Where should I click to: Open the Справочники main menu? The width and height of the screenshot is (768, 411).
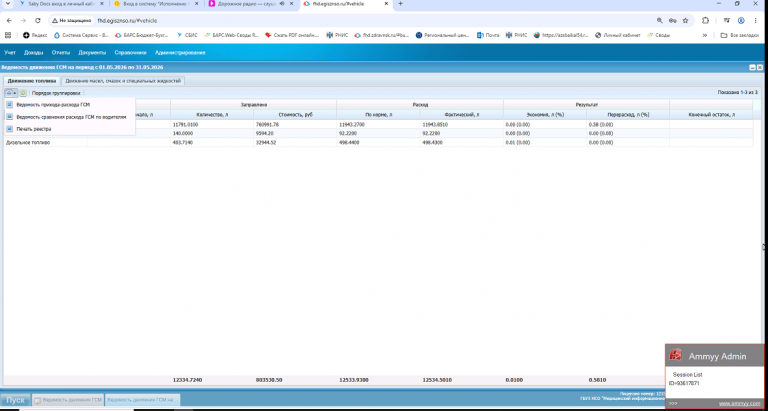pos(130,52)
